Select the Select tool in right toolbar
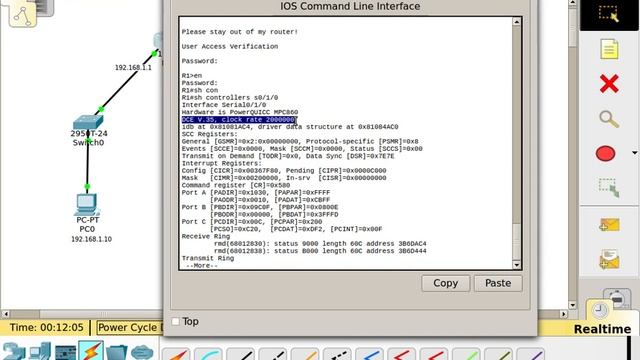The image size is (640, 360). click(x=609, y=13)
